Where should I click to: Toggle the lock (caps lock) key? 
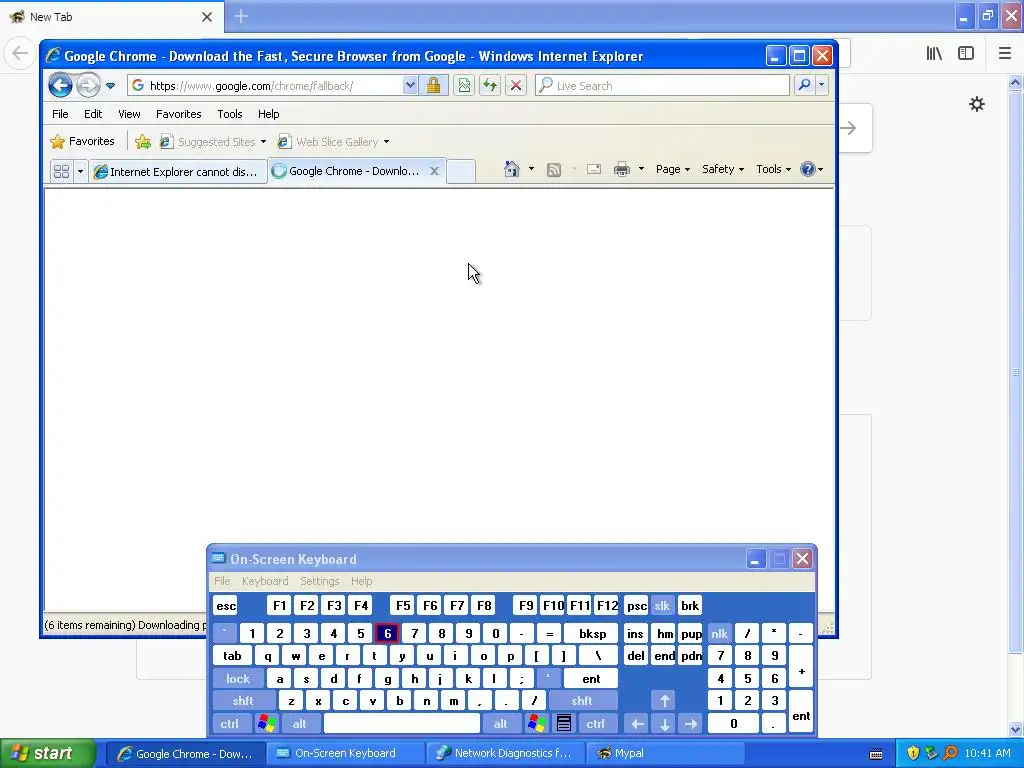(238, 679)
